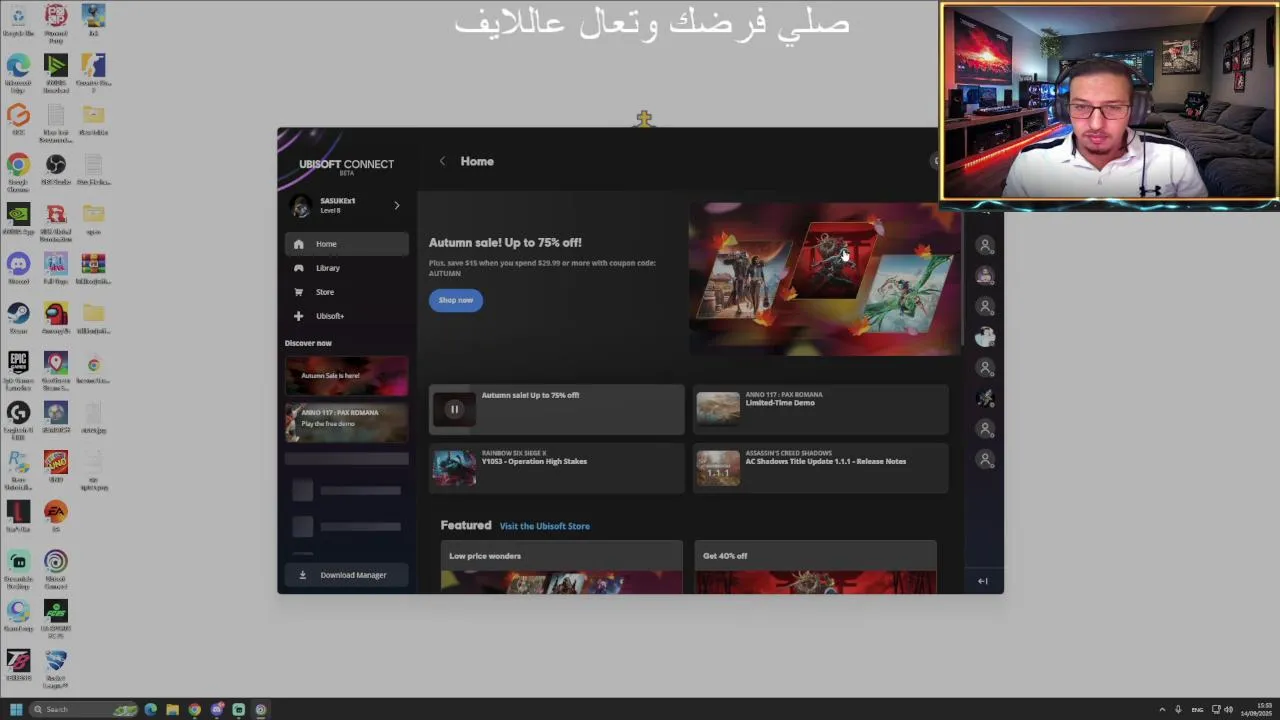Open WinRAR archive on desktop
Viewport: 1280px width, 720px height.
click(94, 269)
